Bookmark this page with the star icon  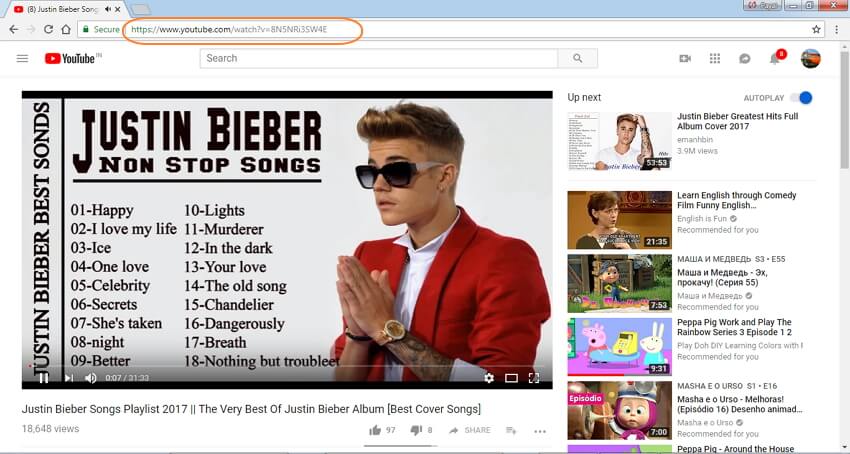coord(816,30)
